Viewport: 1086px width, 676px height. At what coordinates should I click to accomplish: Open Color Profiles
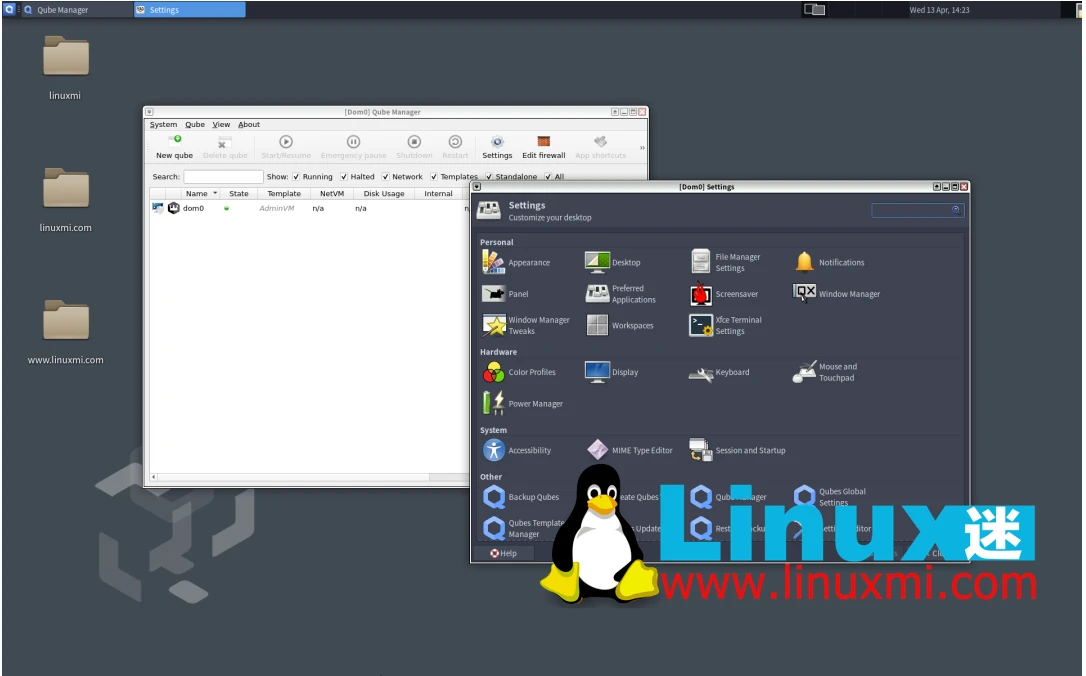coord(519,372)
